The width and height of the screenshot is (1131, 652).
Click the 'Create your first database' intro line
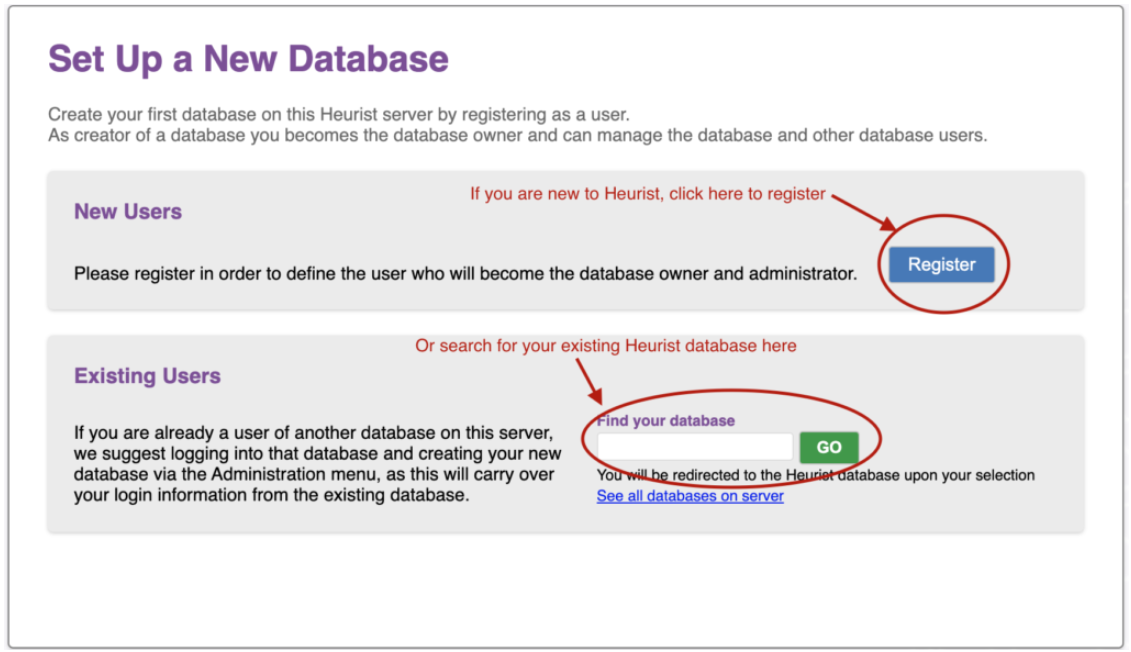click(x=339, y=115)
